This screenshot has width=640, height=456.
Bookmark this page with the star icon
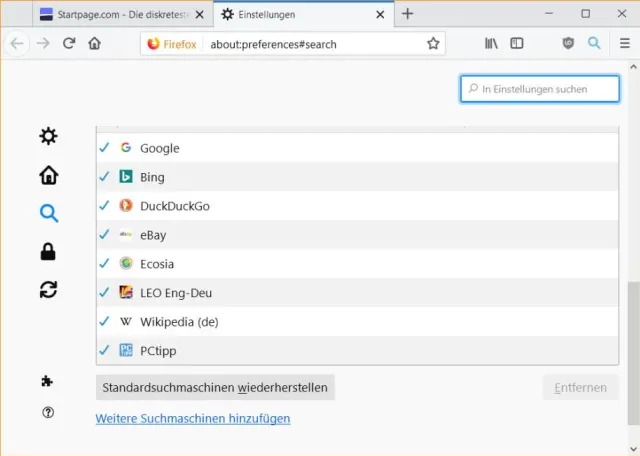(x=433, y=44)
